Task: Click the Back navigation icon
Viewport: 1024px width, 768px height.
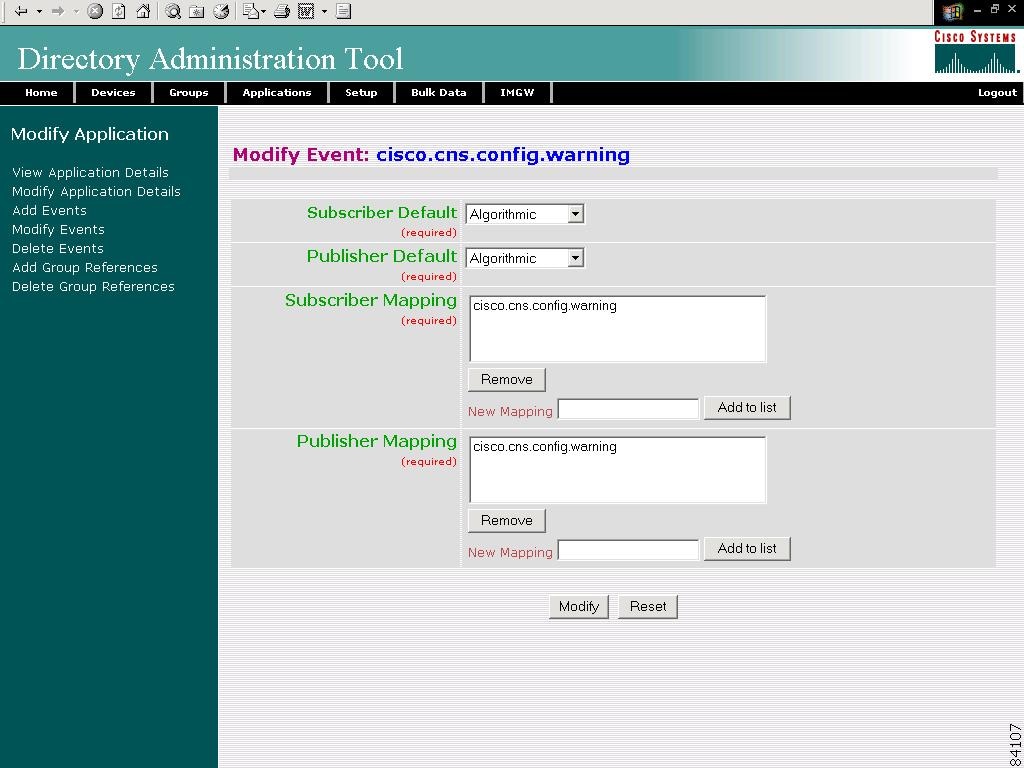Action: pos(21,11)
